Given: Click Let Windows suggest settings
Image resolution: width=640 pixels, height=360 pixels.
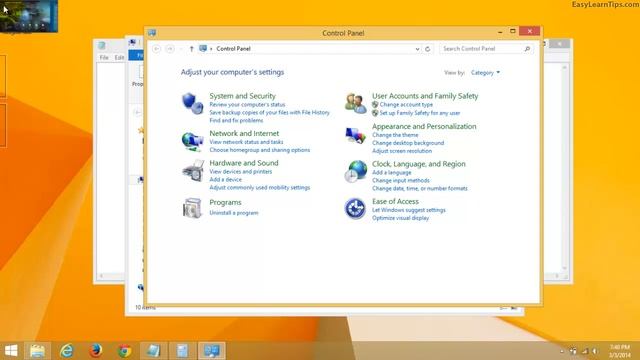Looking at the screenshot, I should click(409, 210).
